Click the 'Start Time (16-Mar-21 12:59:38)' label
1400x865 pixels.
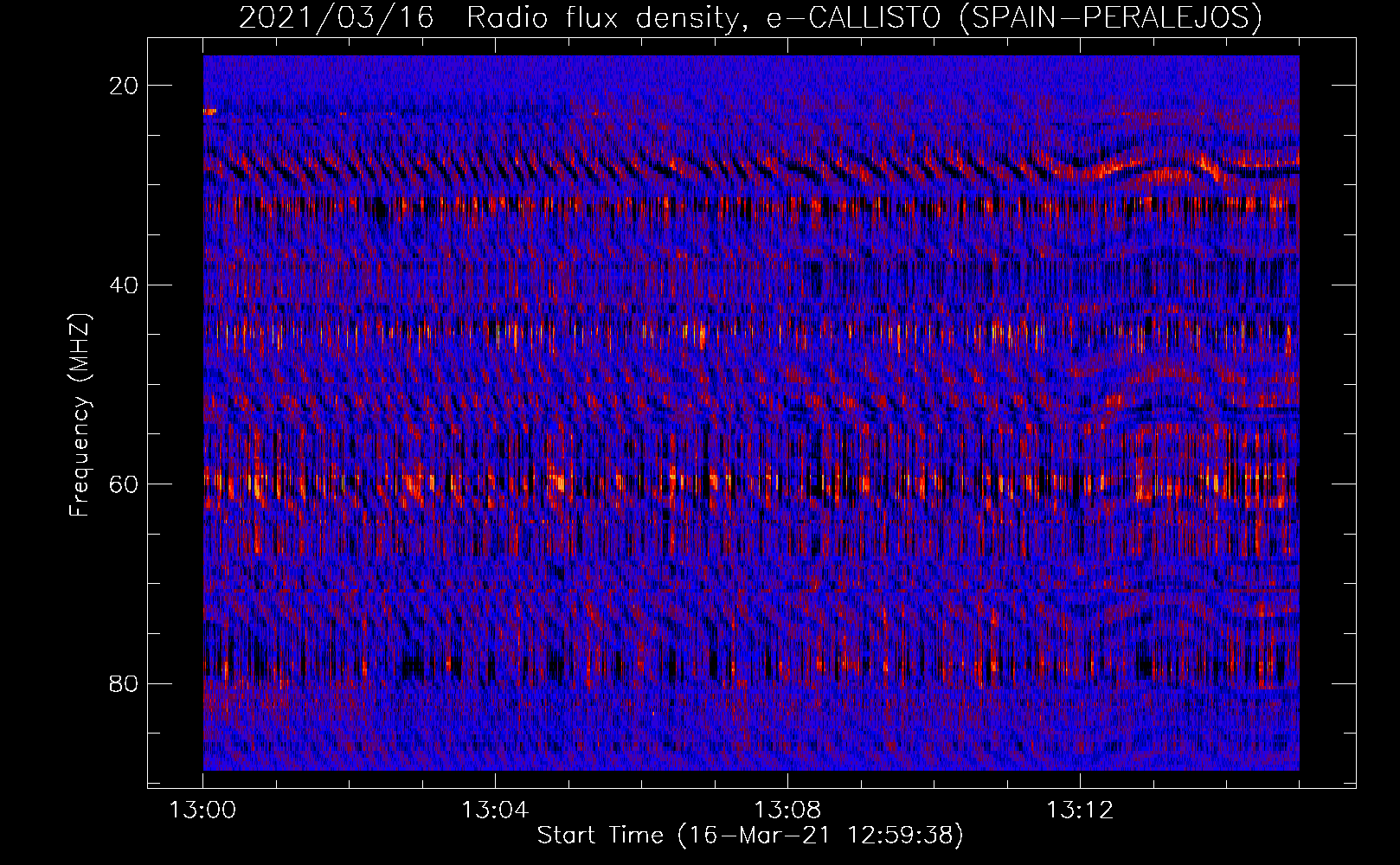(x=750, y=836)
